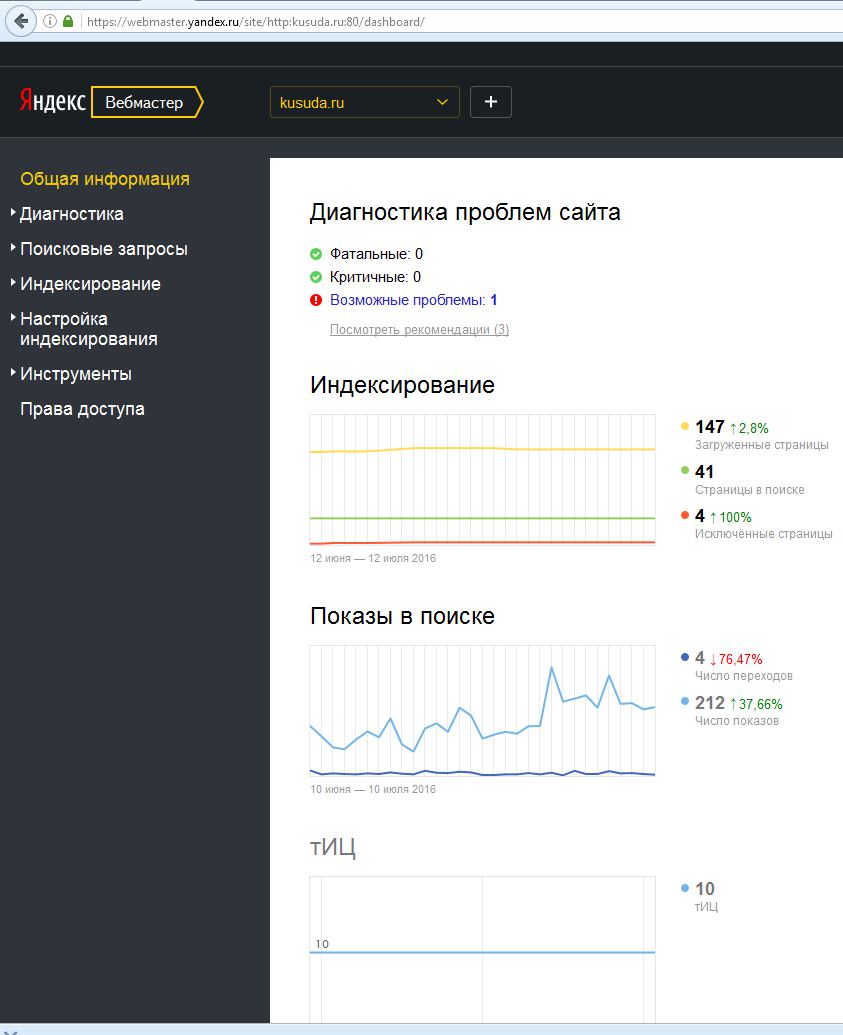Open the Поисковые запросы menu item

click(x=104, y=249)
